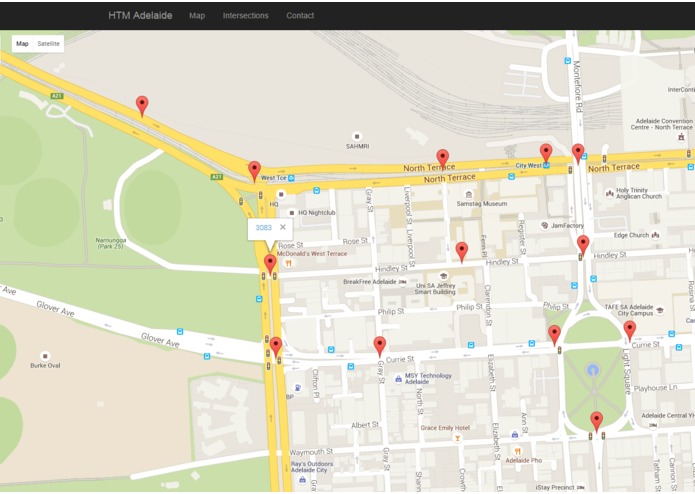Select the red marker at West Tce junction
The height and width of the screenshot is (494, 695).
254,171
